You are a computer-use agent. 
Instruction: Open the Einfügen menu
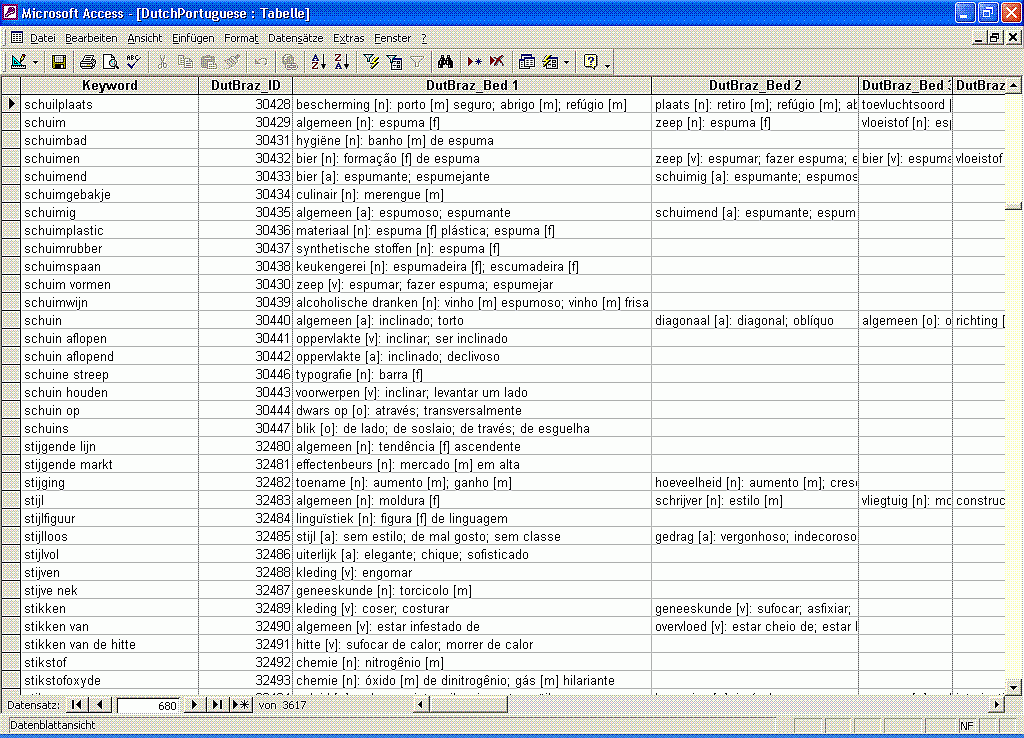pyautogui.click(x=193, y=38)
